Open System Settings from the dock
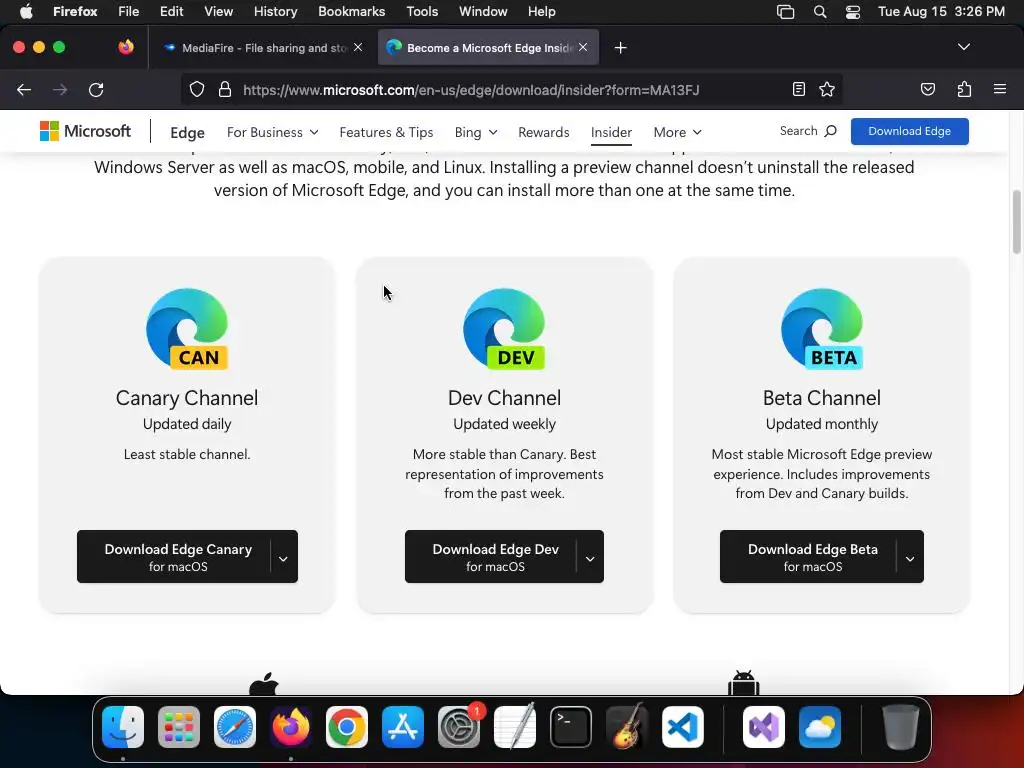Image resolution: width=1024 pixels, height=768 pixels. pos(459,727)
